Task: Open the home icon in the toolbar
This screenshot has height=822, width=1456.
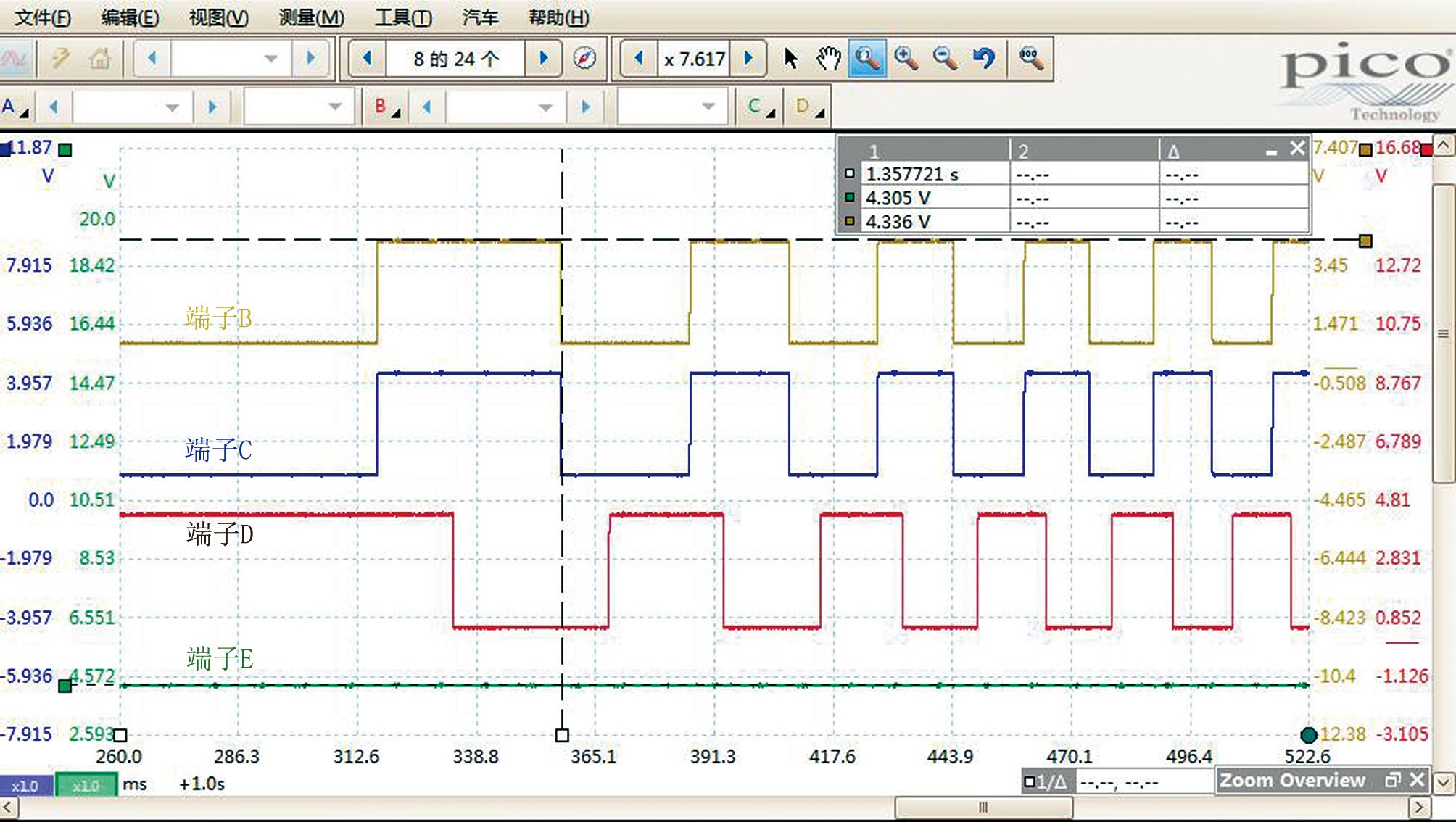Action: click(x=100, y=58)
